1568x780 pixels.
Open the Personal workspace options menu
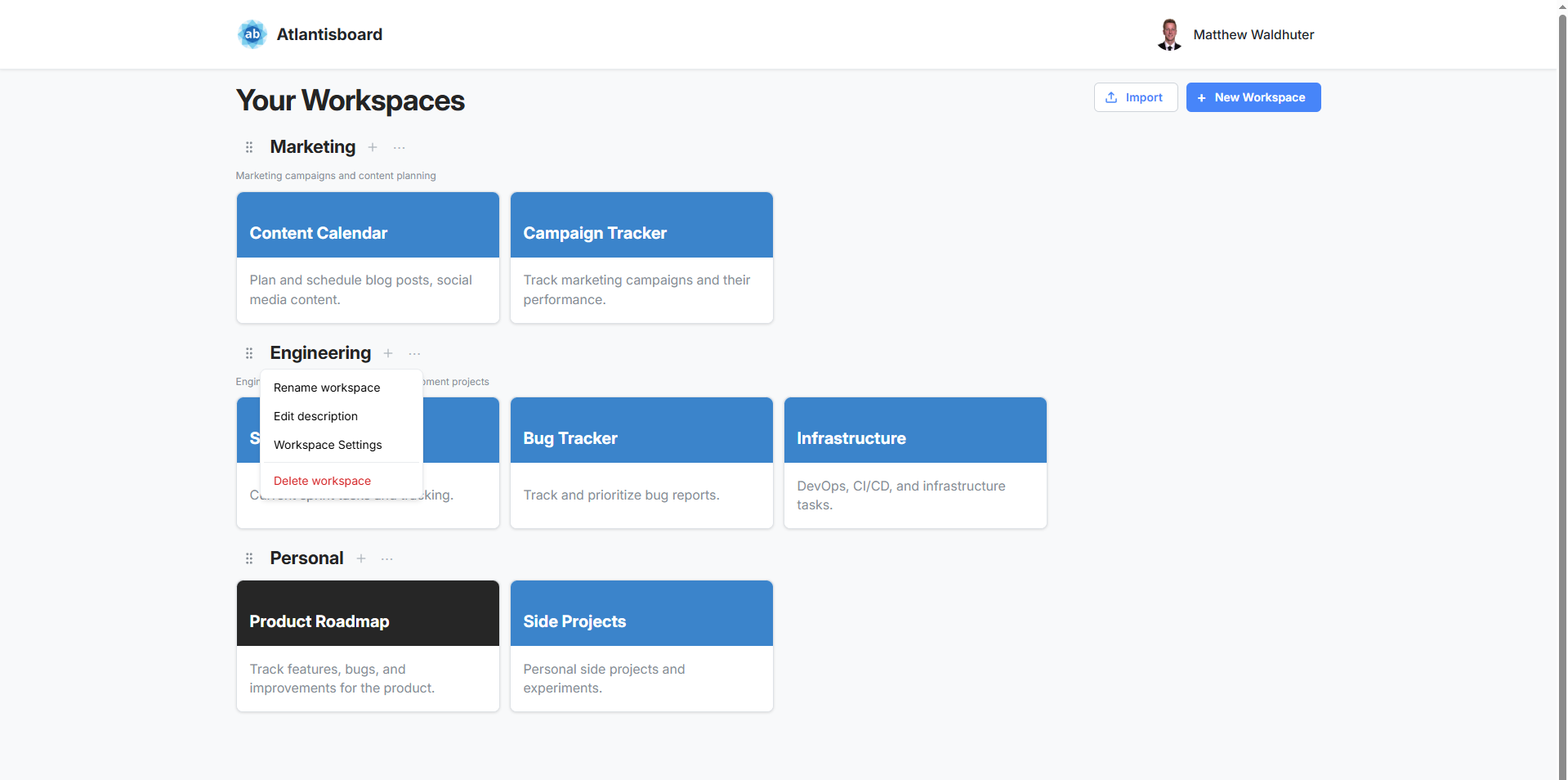tap(387, 558)
